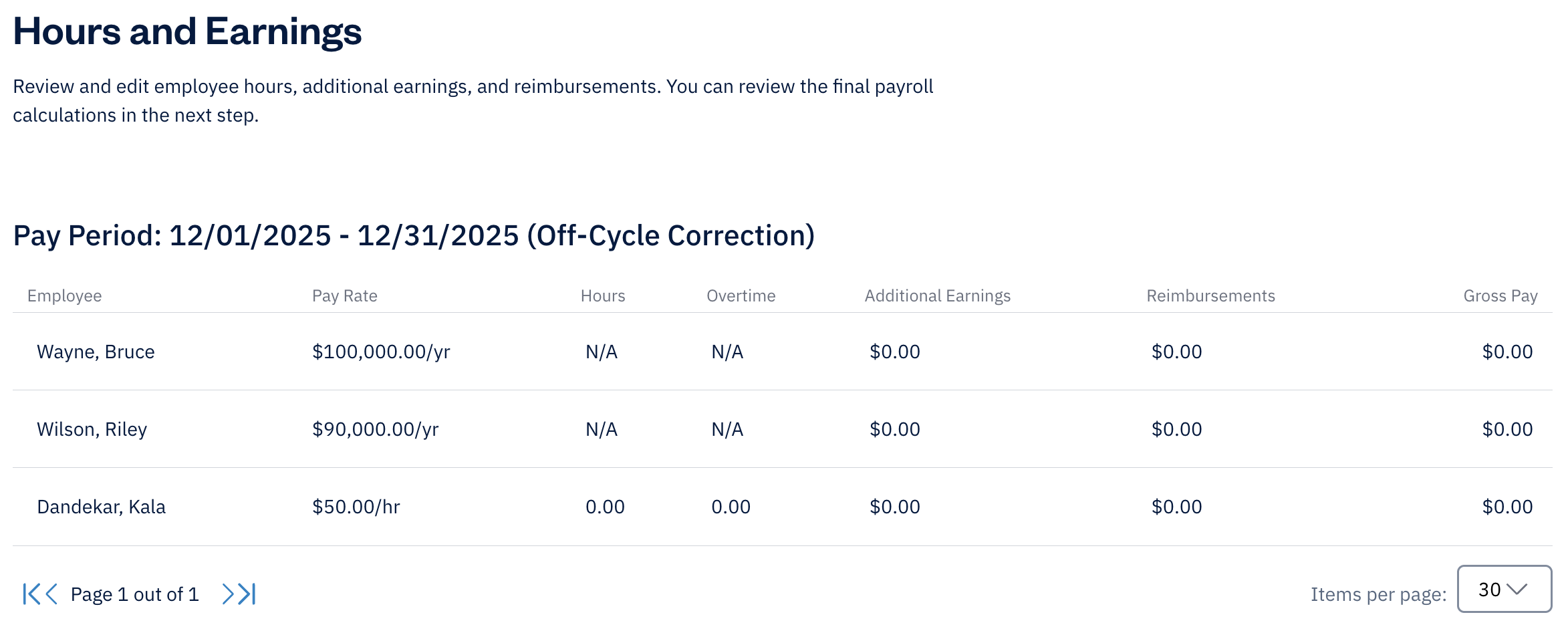Viewport: 1568px width, 639px height.
Task: Select employee Wilson, Riley
Action: click(92, 429)
